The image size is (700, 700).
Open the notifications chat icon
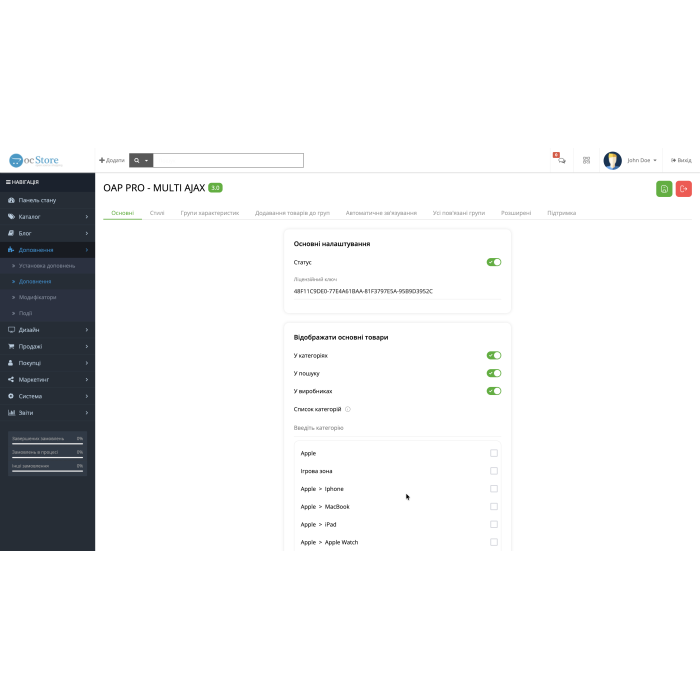coord(561,160)
